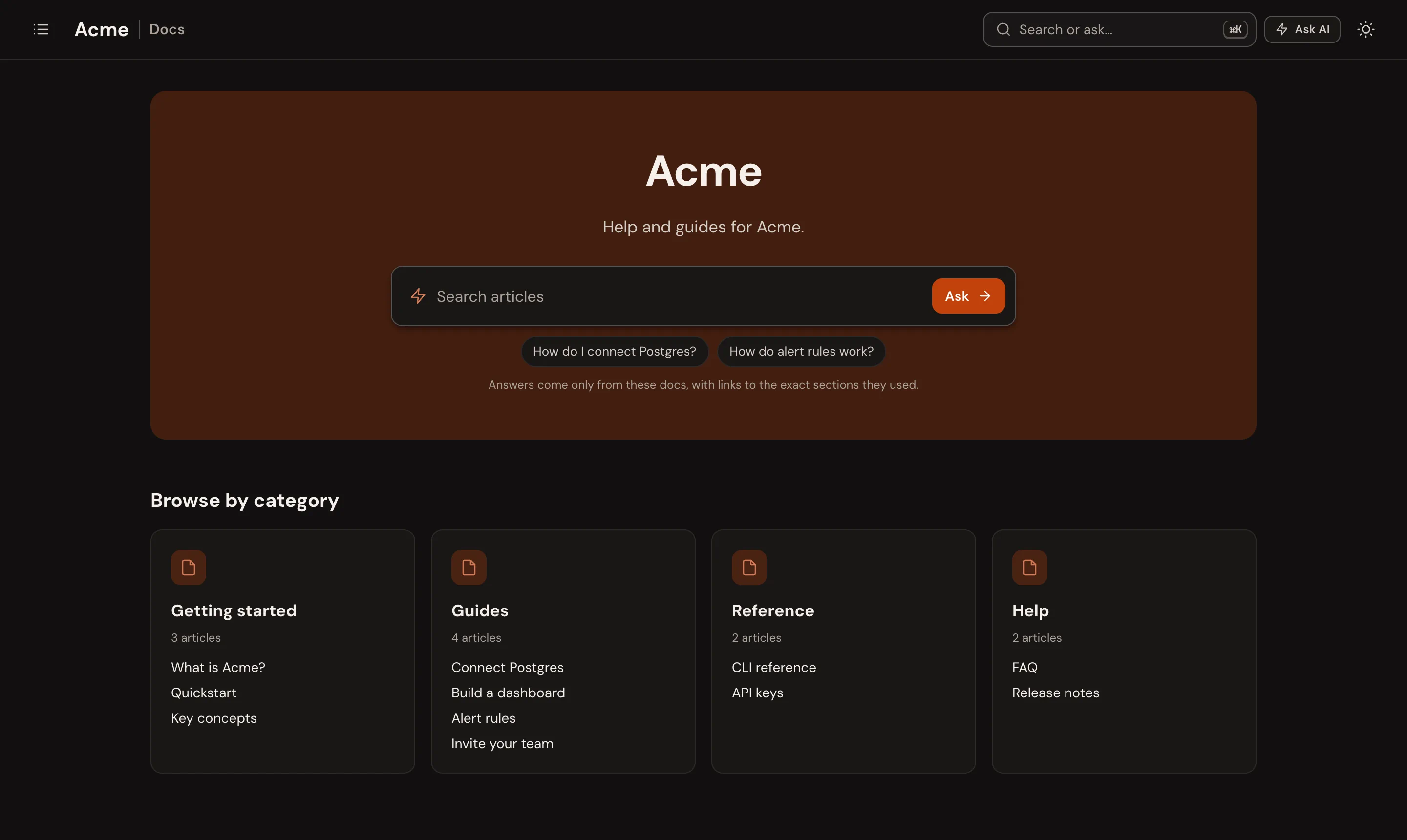This screenshot has height=840, width=1407.
Task: Click the Ask AI lightning icon
Action: point(1281,29)
